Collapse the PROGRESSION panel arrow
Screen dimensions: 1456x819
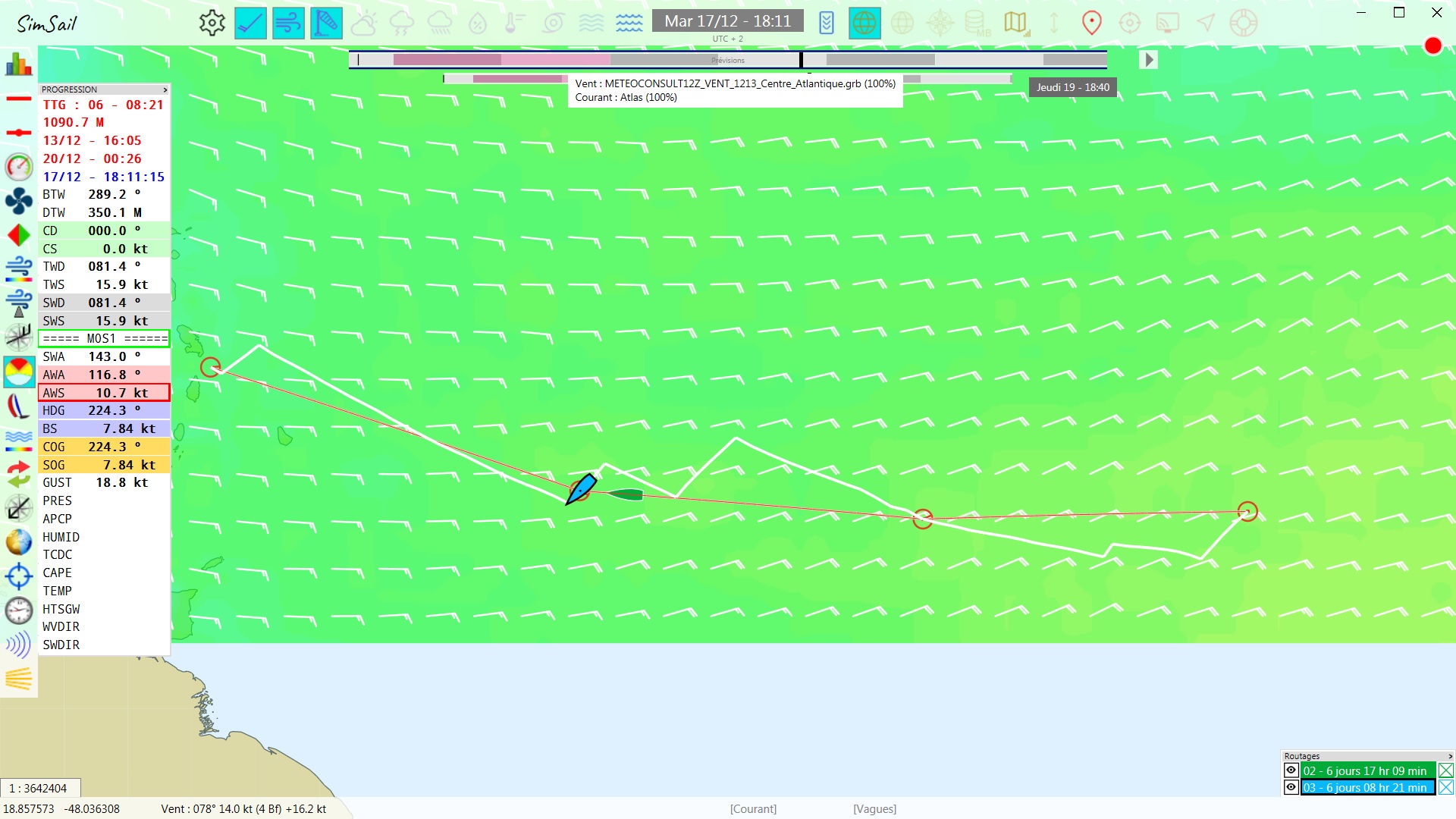point(165,89)
